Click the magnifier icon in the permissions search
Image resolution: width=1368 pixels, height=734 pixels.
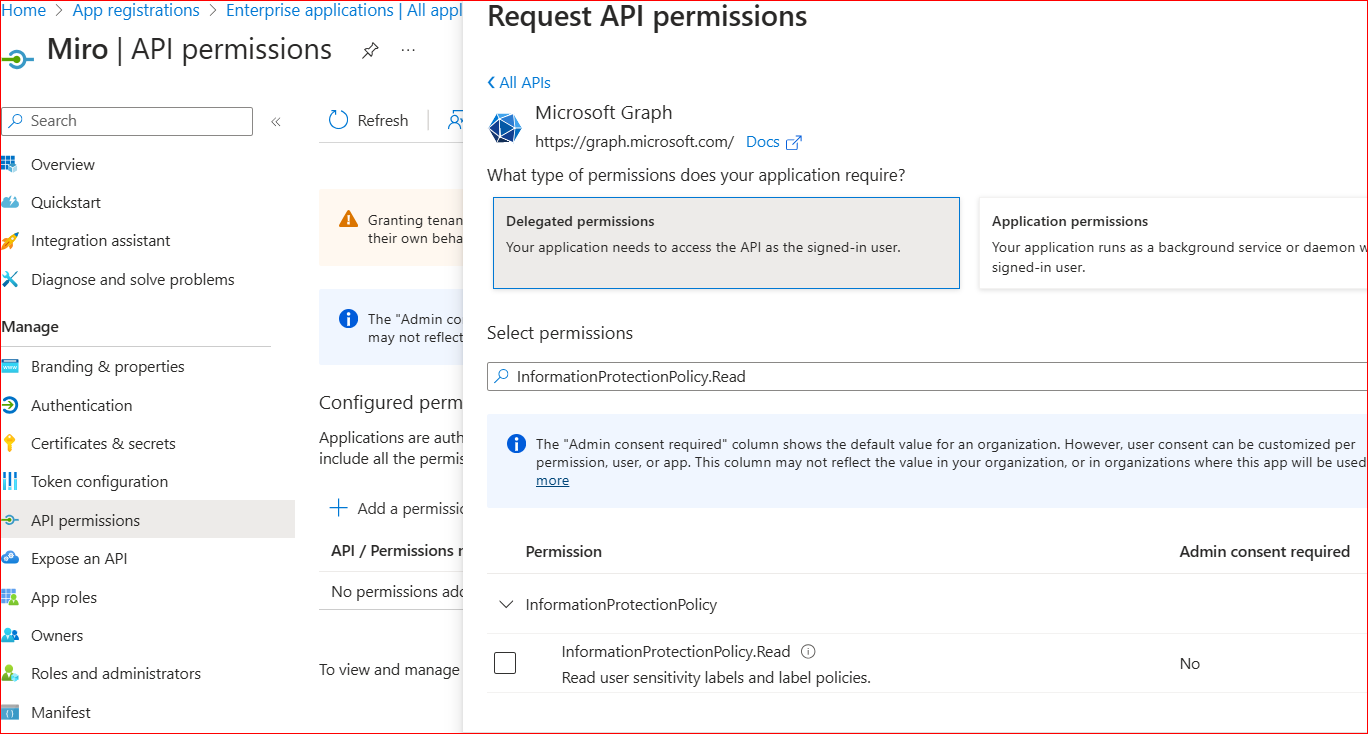(x=502, y=377)
